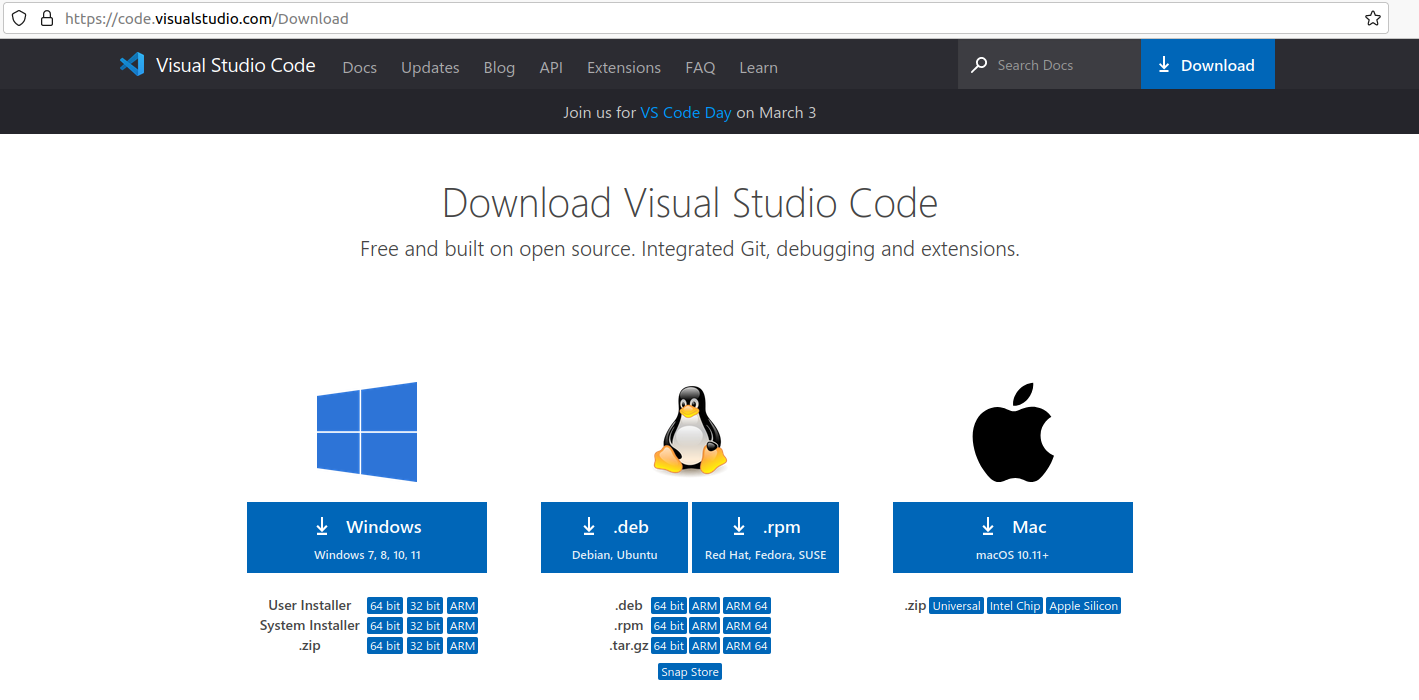
Task: Download the Windows installer
Action: click(367, 537)
